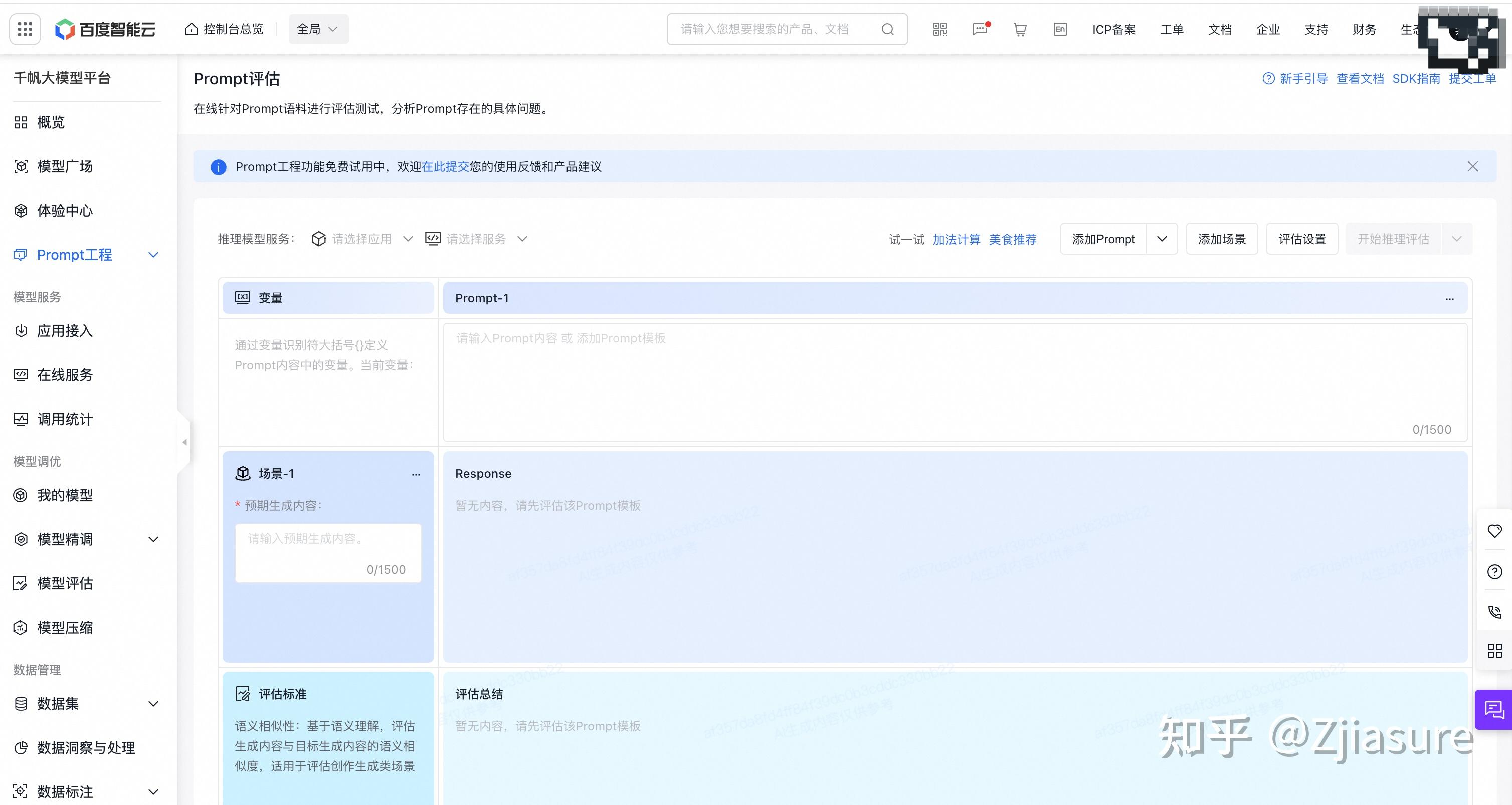This screenshot has height=805, width=1512.
Task: Click the phone contact icon on right rail
Action: pyautogui.click(x=1494, y=612)
